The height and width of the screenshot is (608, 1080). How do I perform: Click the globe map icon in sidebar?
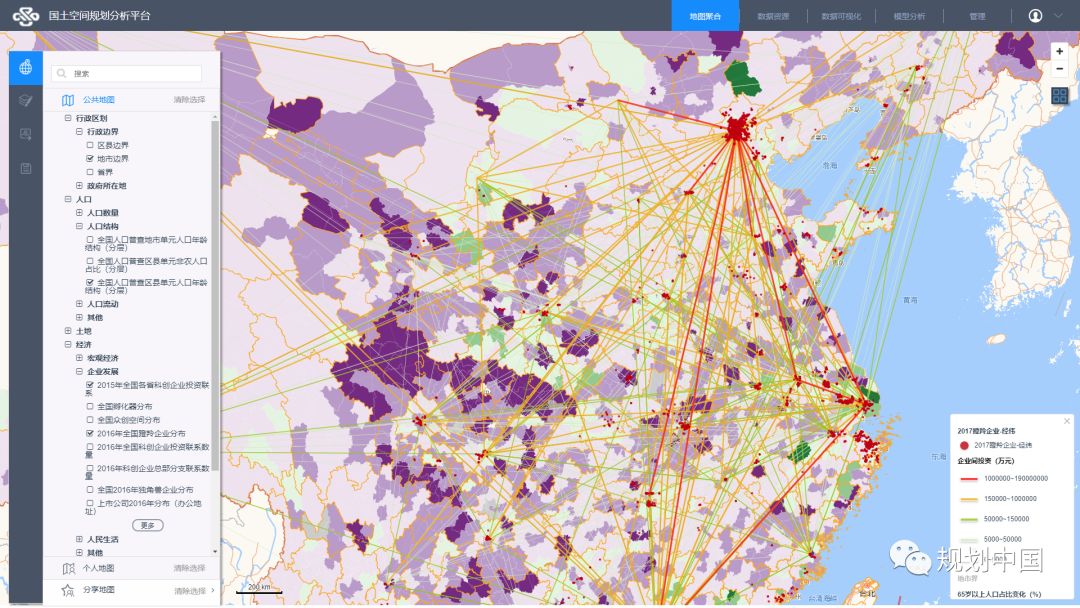point(25,67)
